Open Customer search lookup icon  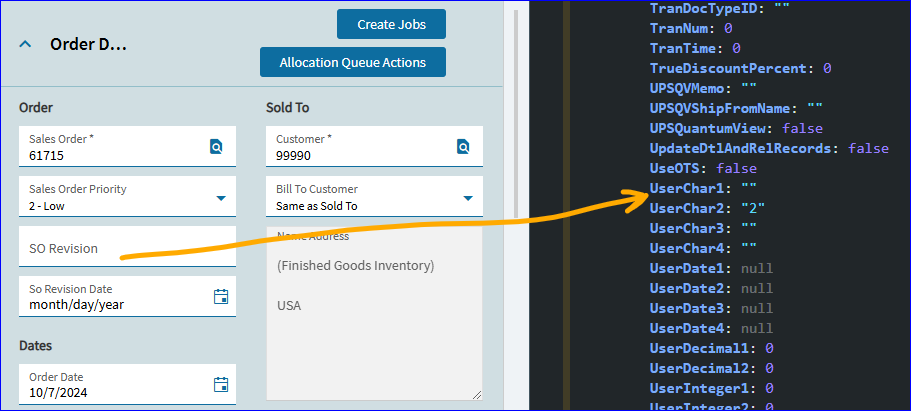tap(463, 146)
